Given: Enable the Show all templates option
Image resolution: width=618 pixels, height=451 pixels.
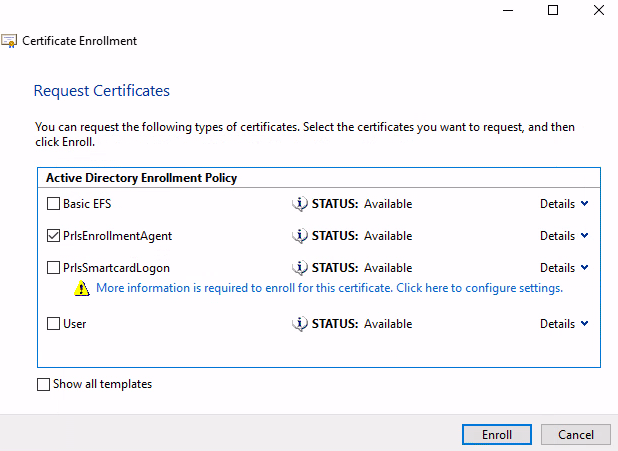Looking at the screenshot, I should coord(43,384).
